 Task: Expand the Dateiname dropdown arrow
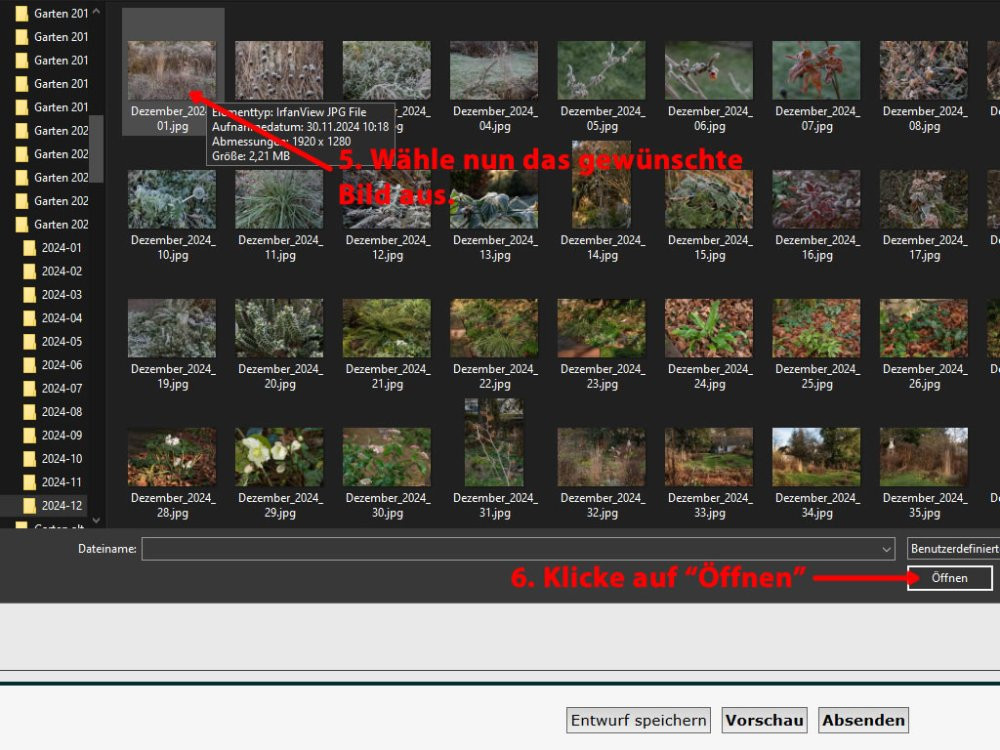tap(886, 549)
